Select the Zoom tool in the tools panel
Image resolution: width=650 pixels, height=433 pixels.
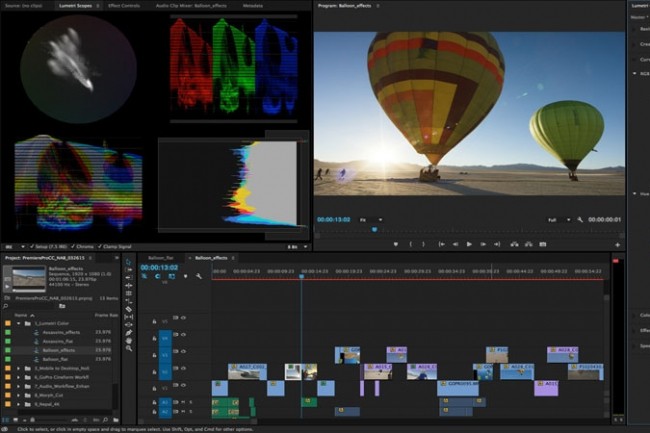[129, 348]
